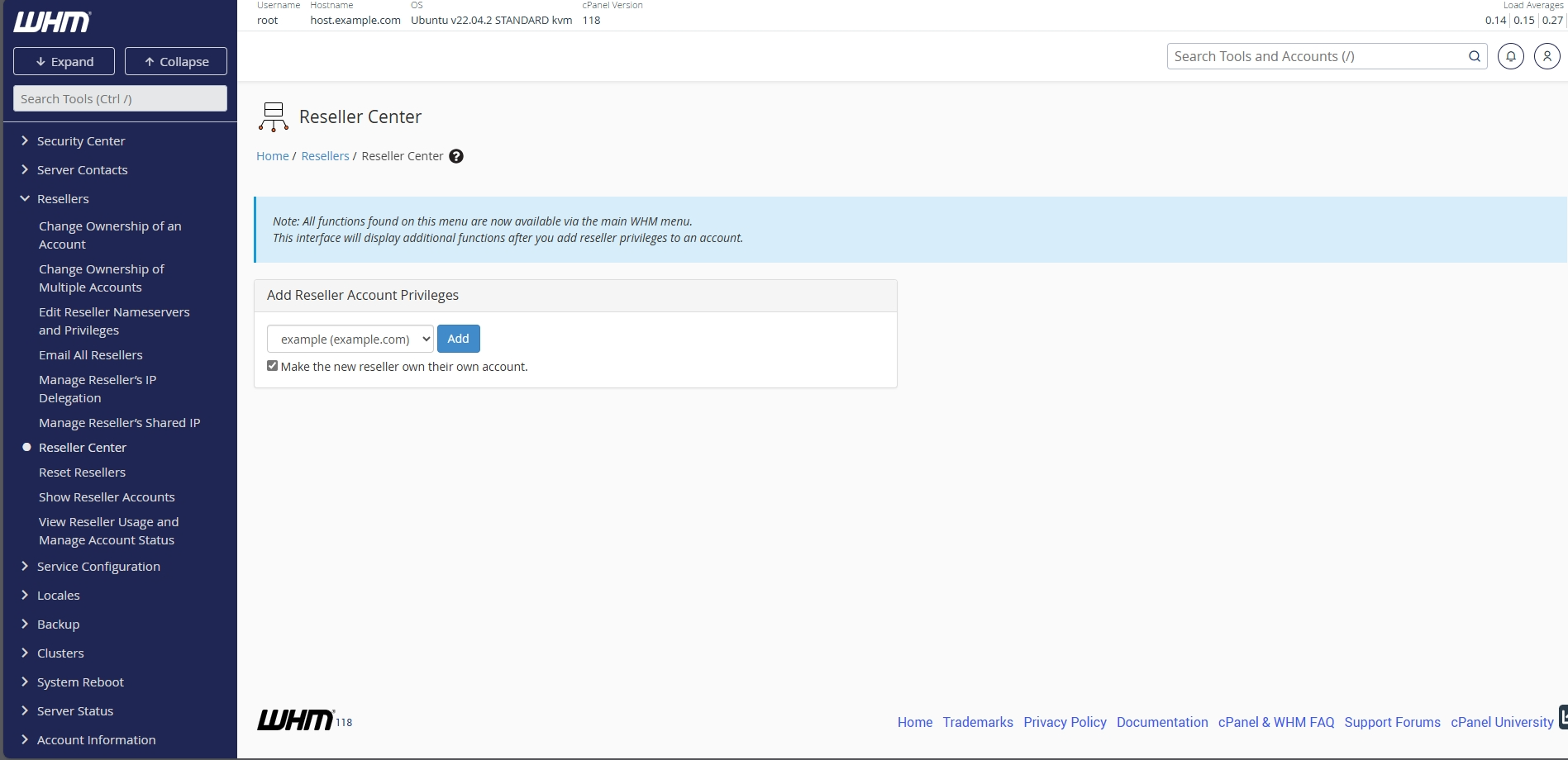Open View Reseller Usage and Manage Account Status
1568x760 pixels.
tap(108, 531)
